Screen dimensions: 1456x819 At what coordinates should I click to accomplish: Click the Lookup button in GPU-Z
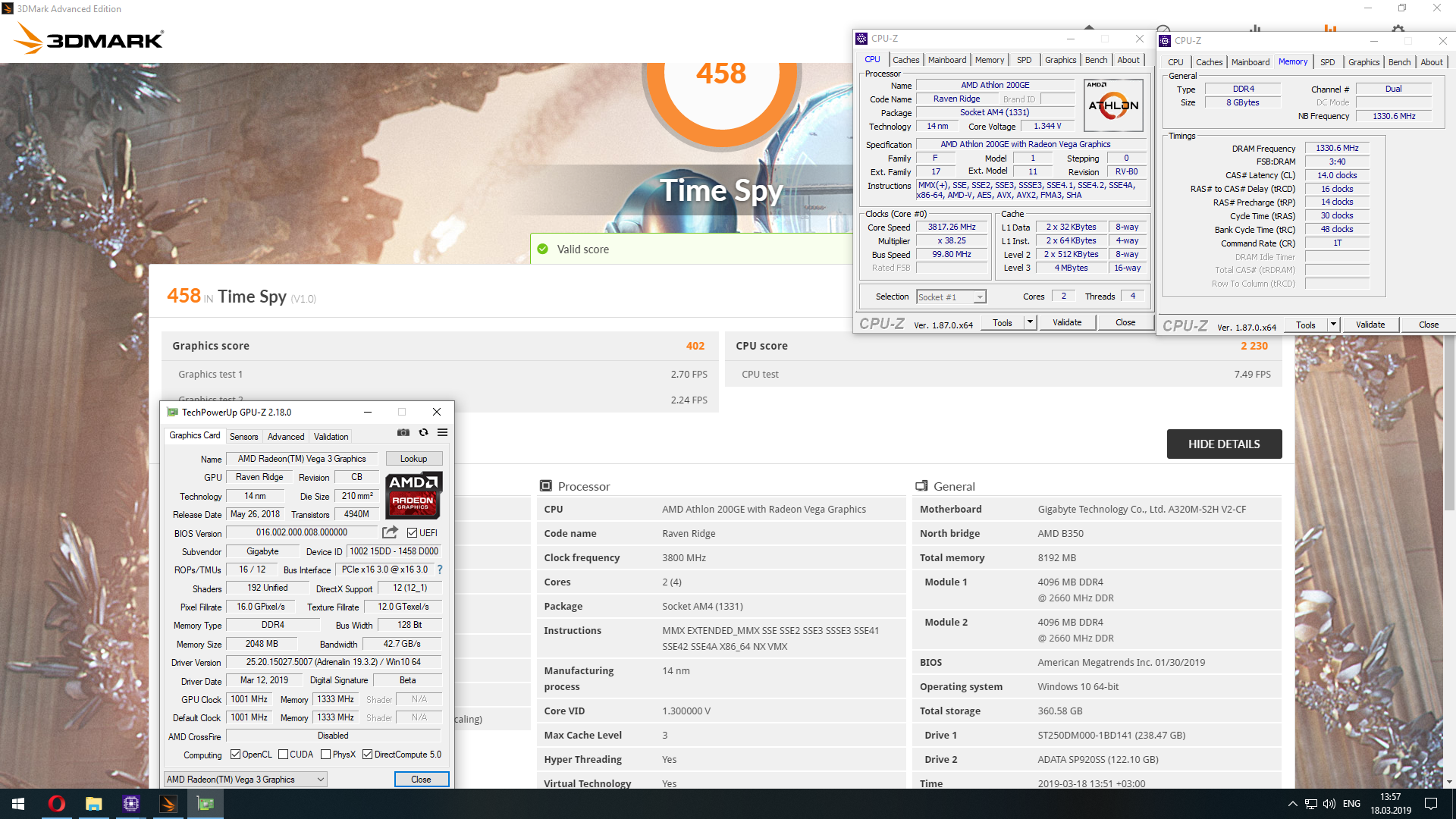coord(414,458)
